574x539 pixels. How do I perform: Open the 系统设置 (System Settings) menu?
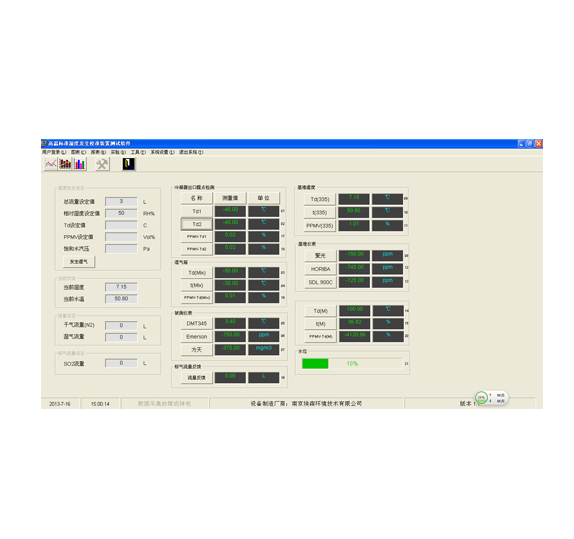[x=163, y=152]
